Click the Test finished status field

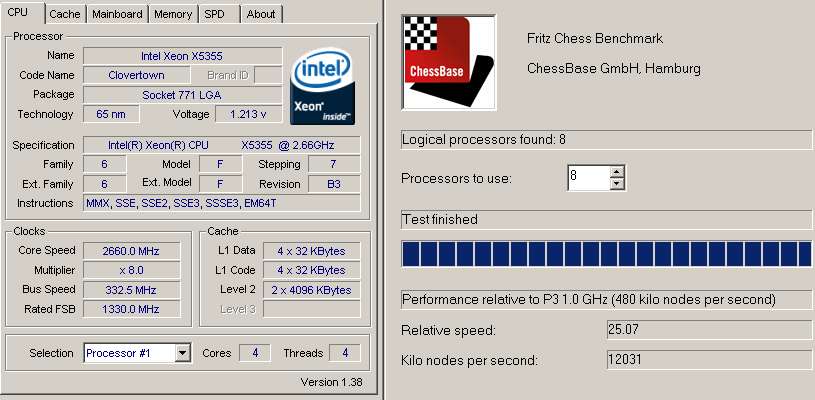tap(606, 220)
